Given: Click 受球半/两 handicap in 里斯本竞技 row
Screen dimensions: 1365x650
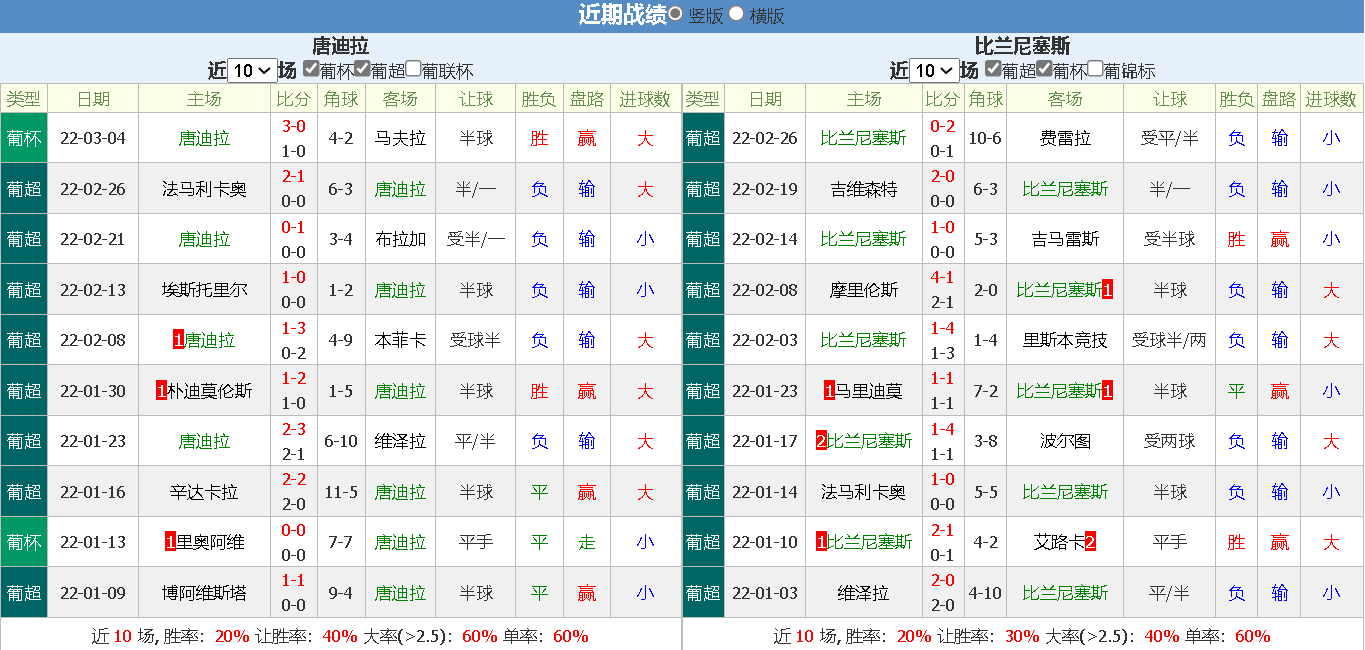Looking at the screenshot, I should click(1169, 340).
